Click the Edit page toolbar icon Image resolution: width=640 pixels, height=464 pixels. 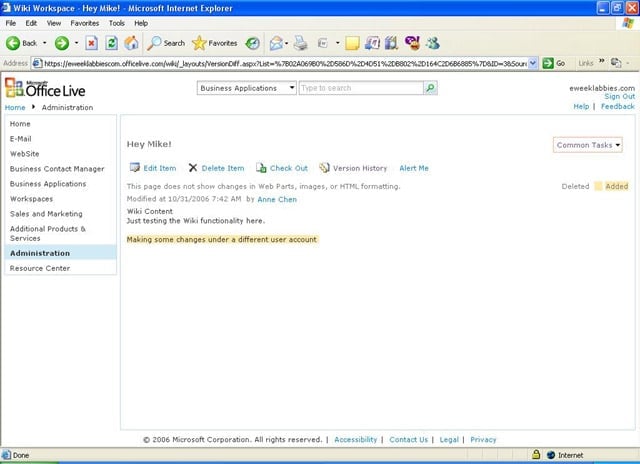pyautogui.click(x=322, y=43)
